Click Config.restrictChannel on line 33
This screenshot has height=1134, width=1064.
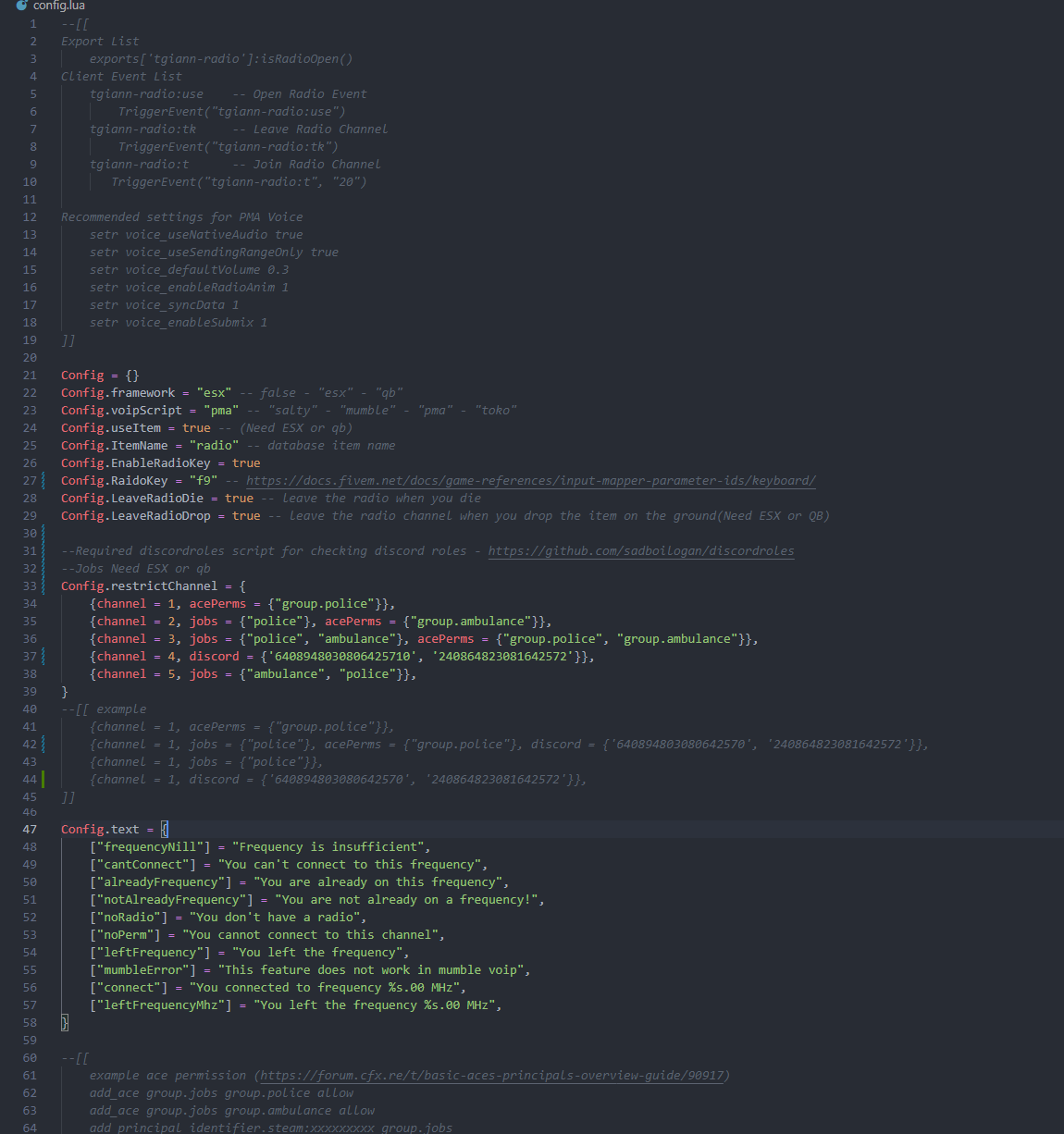[x=139, y=586]
